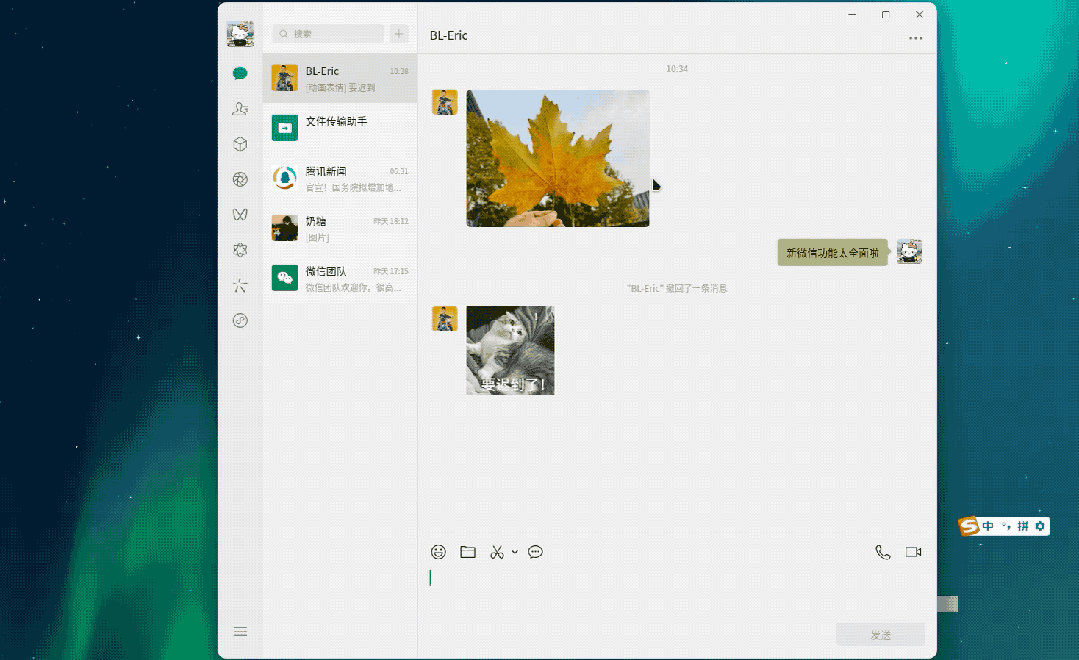Send a file using the folder icon
This screenshot has height=660, width=1079.
pos(467,551)
